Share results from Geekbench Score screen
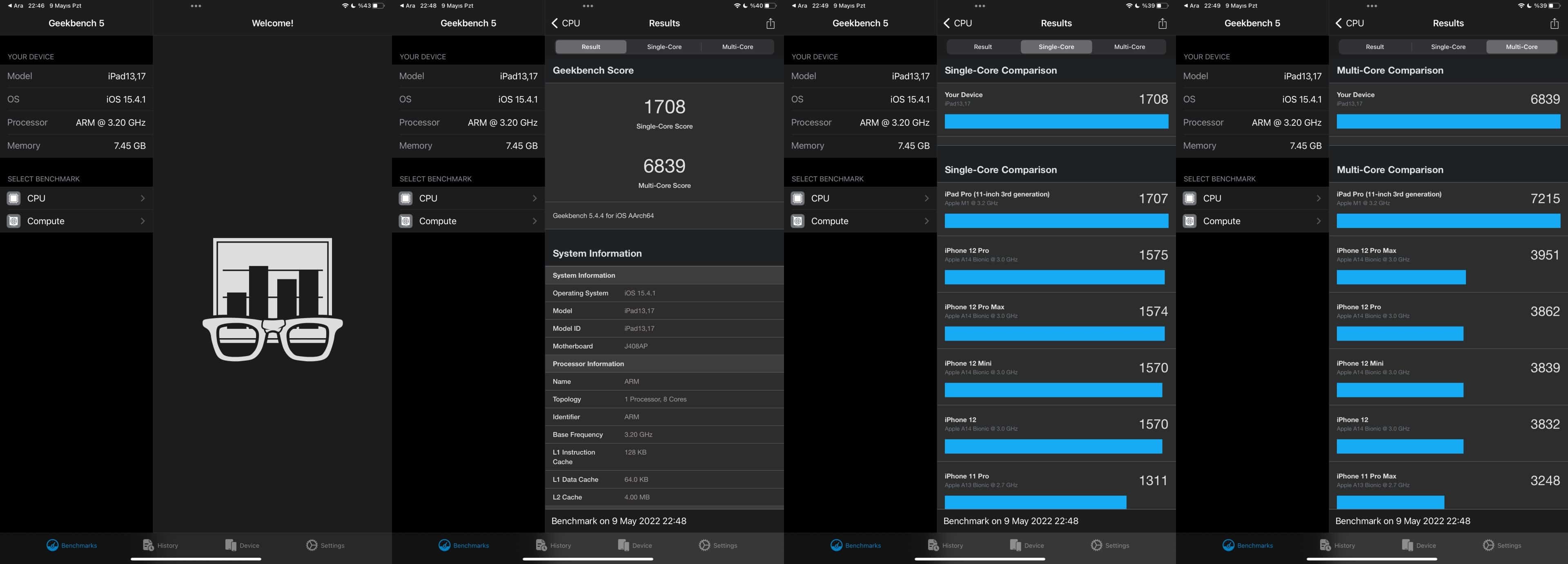1568x564 pixels. point(770,23)
